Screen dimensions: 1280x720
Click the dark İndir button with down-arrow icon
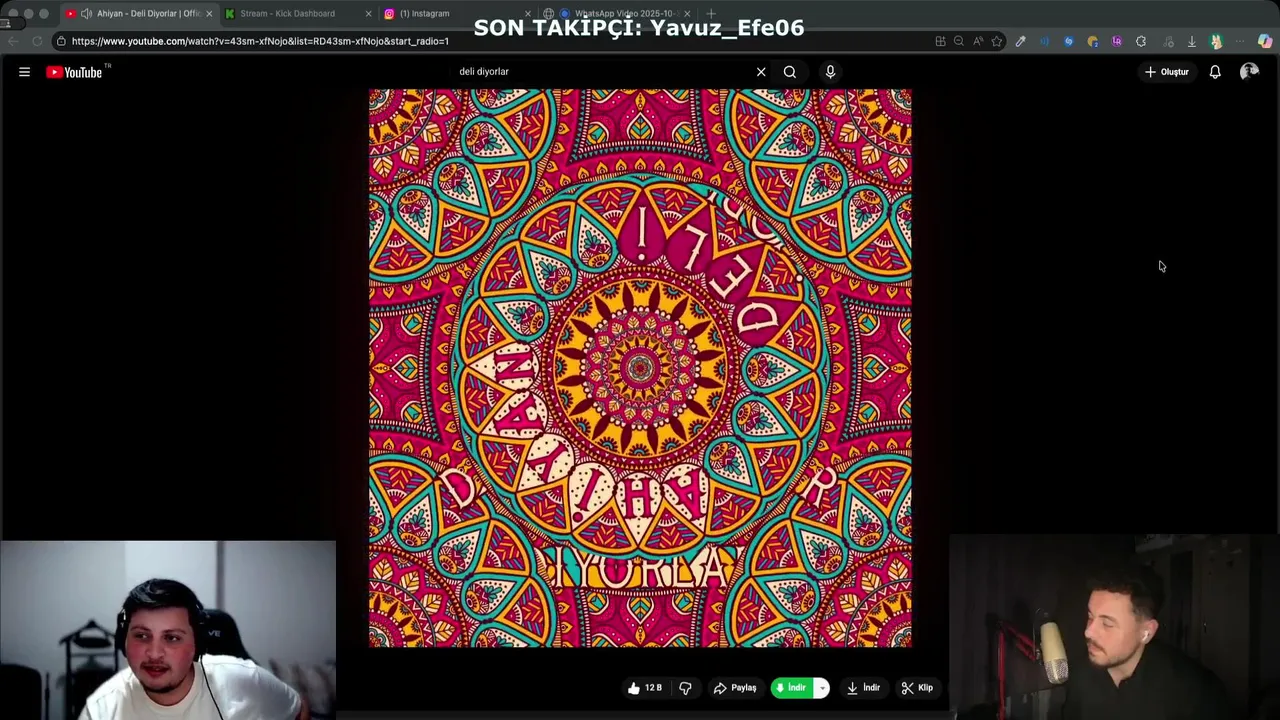pyautogui.click(x=863, y=688)
